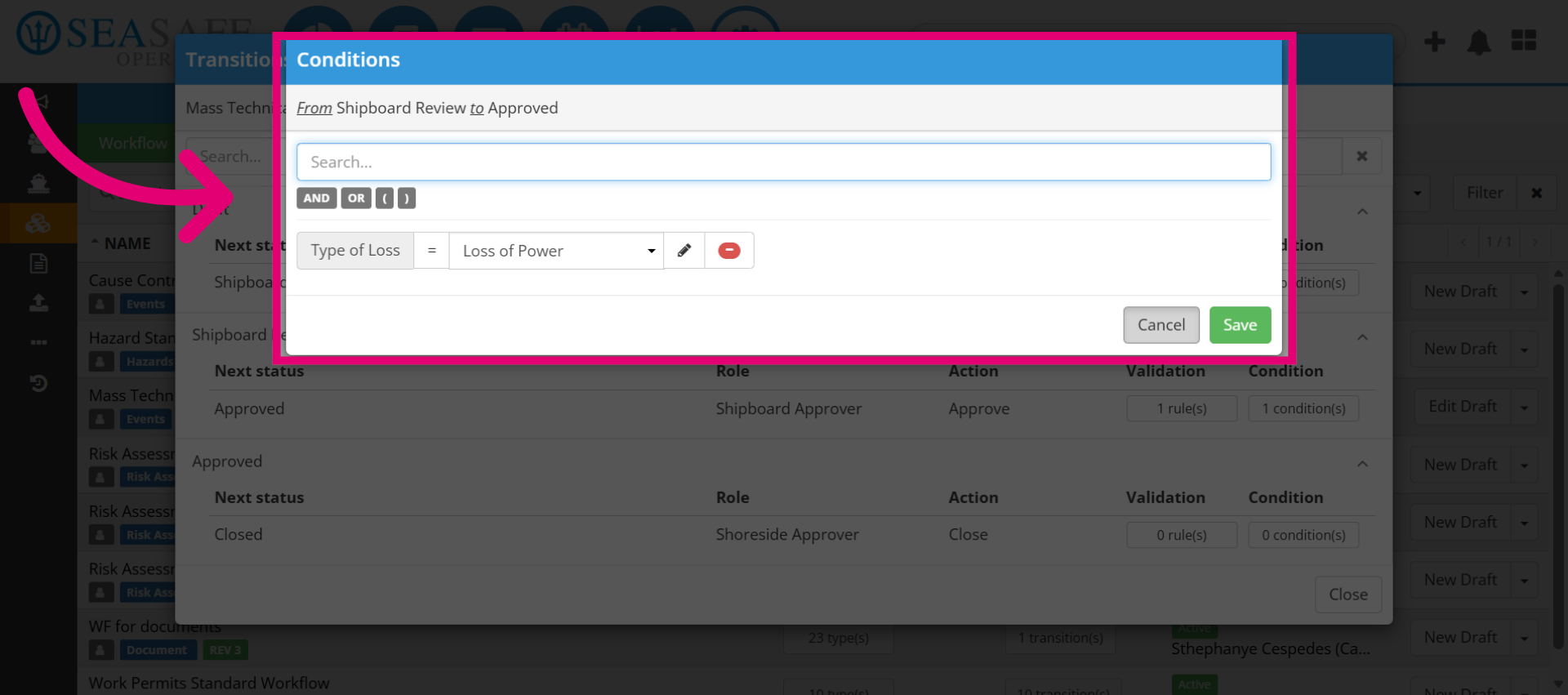Click the Filter button
This screenshot has height=695, width=1568.
tap(1485, 193)
